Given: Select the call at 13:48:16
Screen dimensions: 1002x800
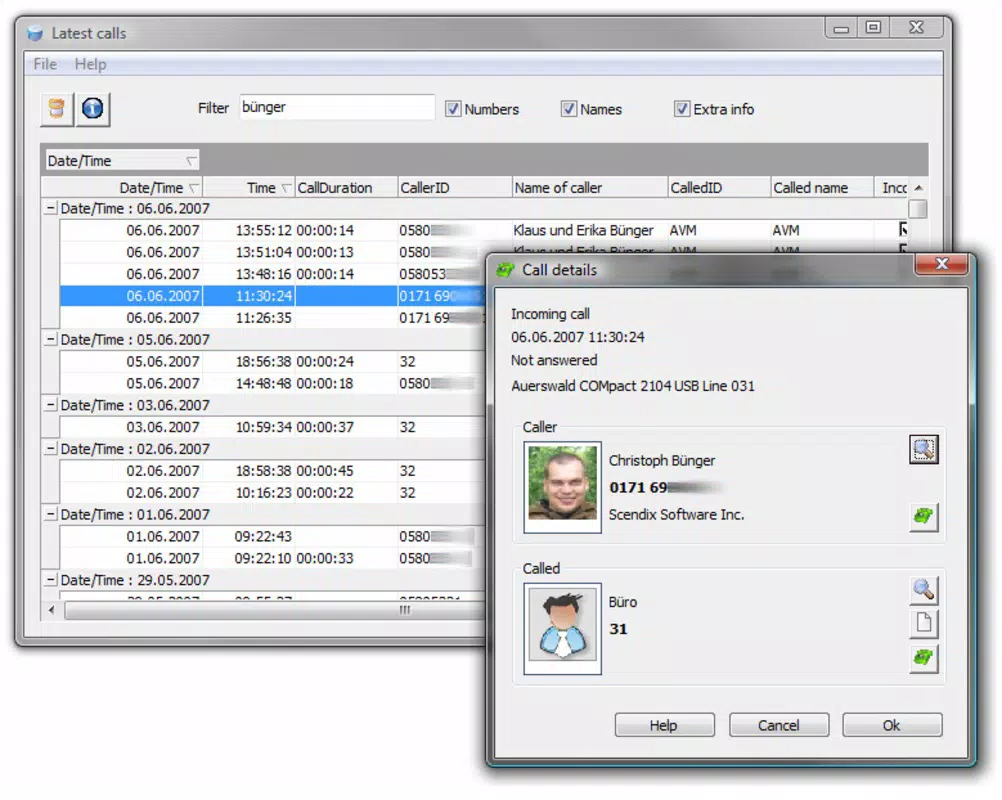Looking at the screenshot, I should point(272,273).
